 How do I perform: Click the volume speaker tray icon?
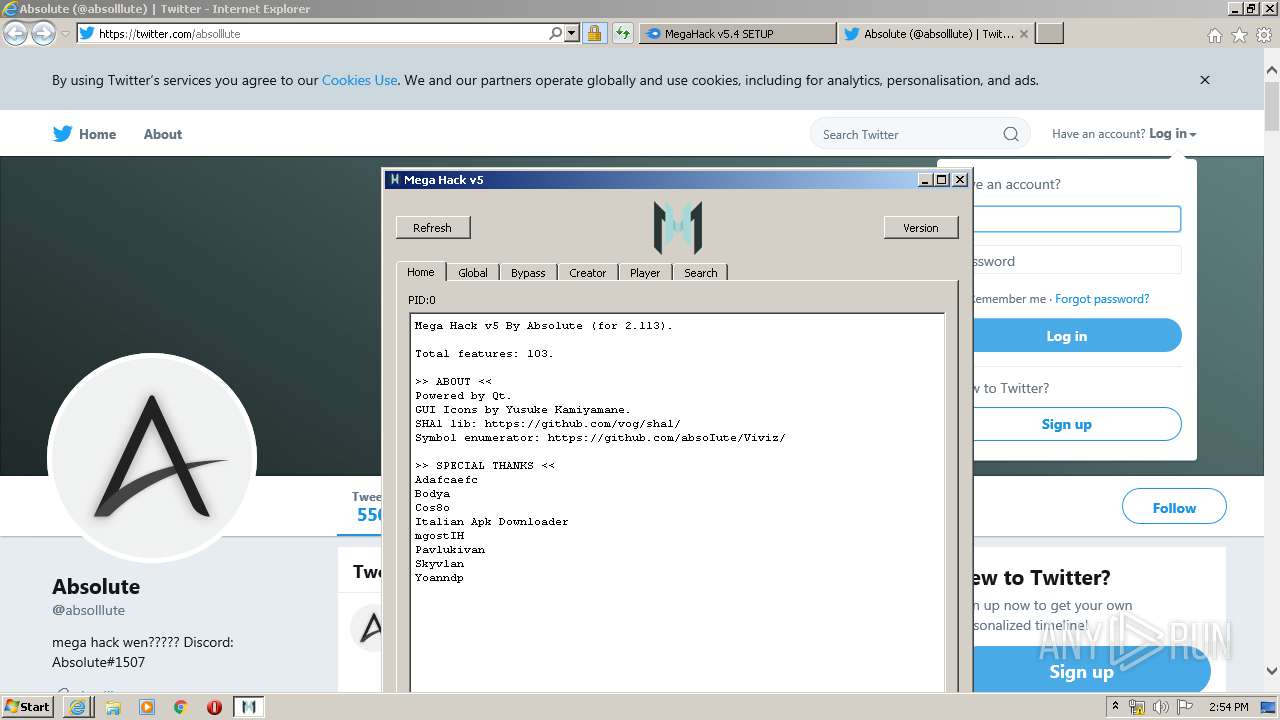pos(1160,707)
